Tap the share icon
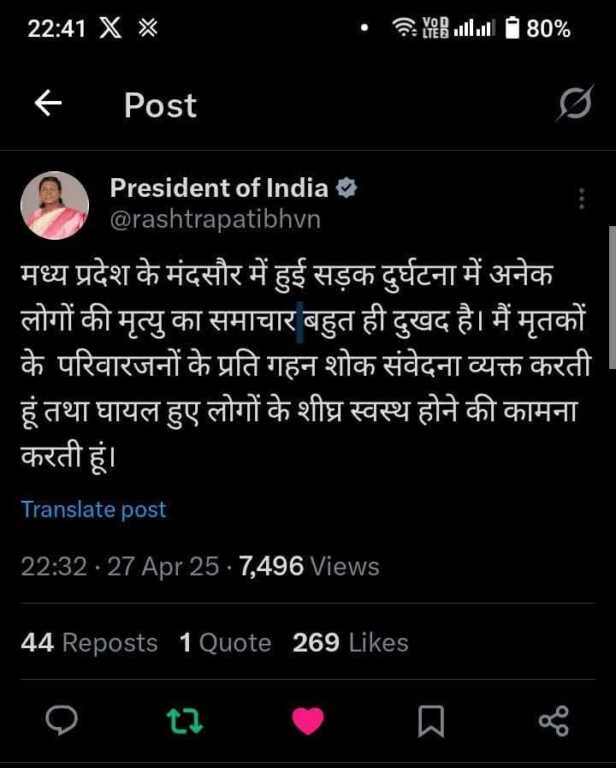 tap(554, 721)
